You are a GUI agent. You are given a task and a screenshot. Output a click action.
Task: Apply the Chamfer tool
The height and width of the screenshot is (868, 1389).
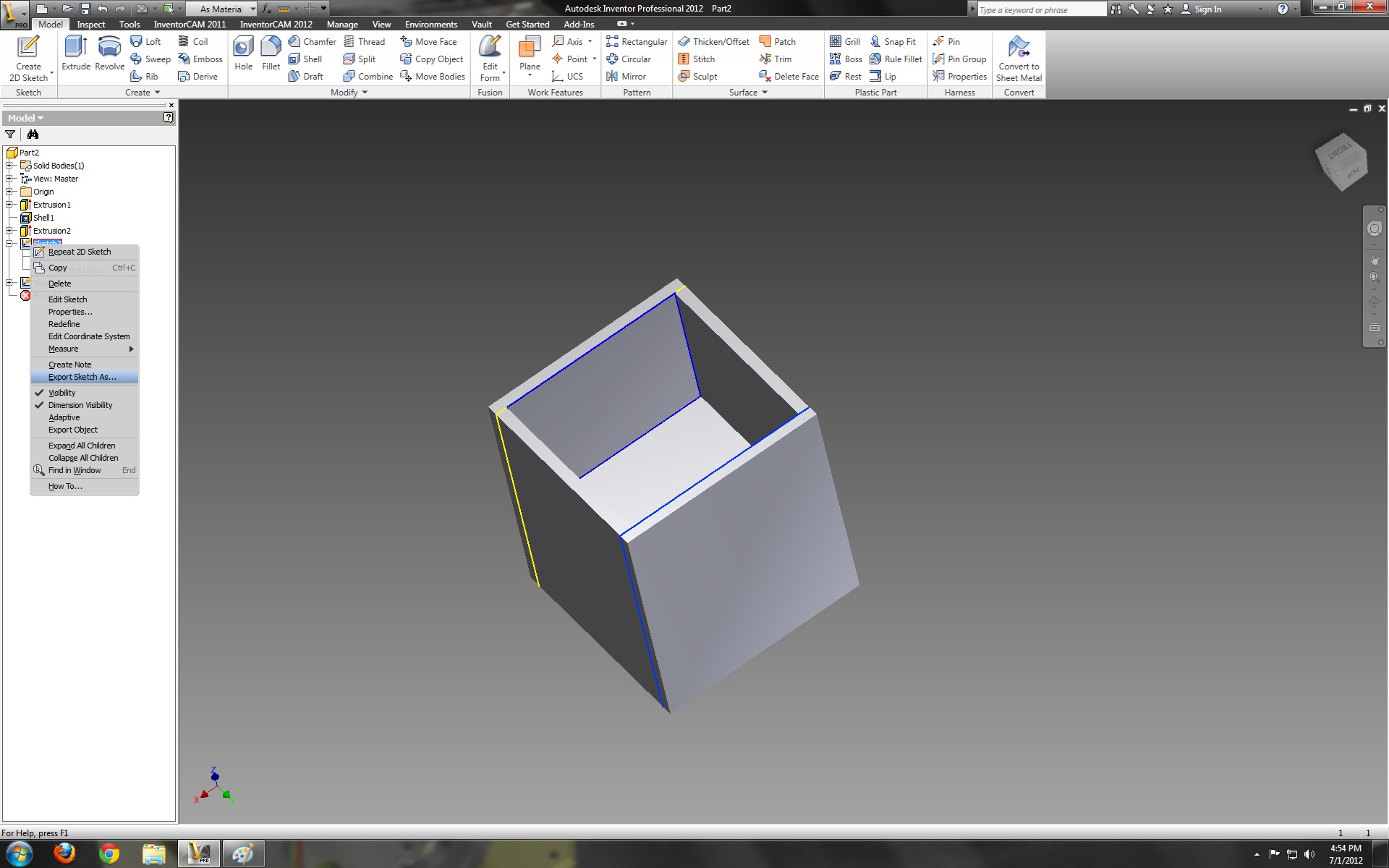pyautogui.click(x=313, y=42)
